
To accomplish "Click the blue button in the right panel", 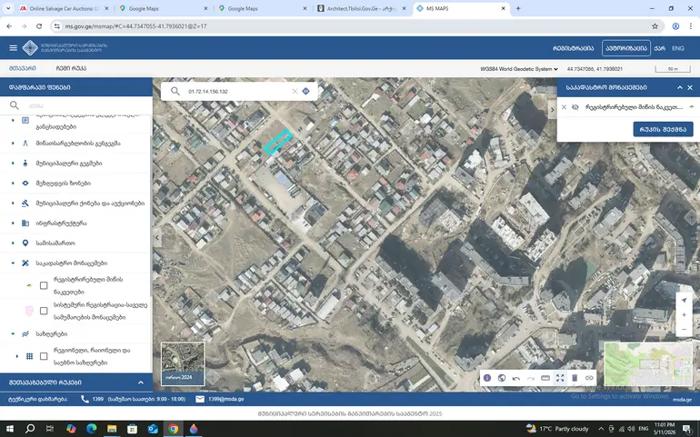I will pyautogui.click(x=663, y=129).
